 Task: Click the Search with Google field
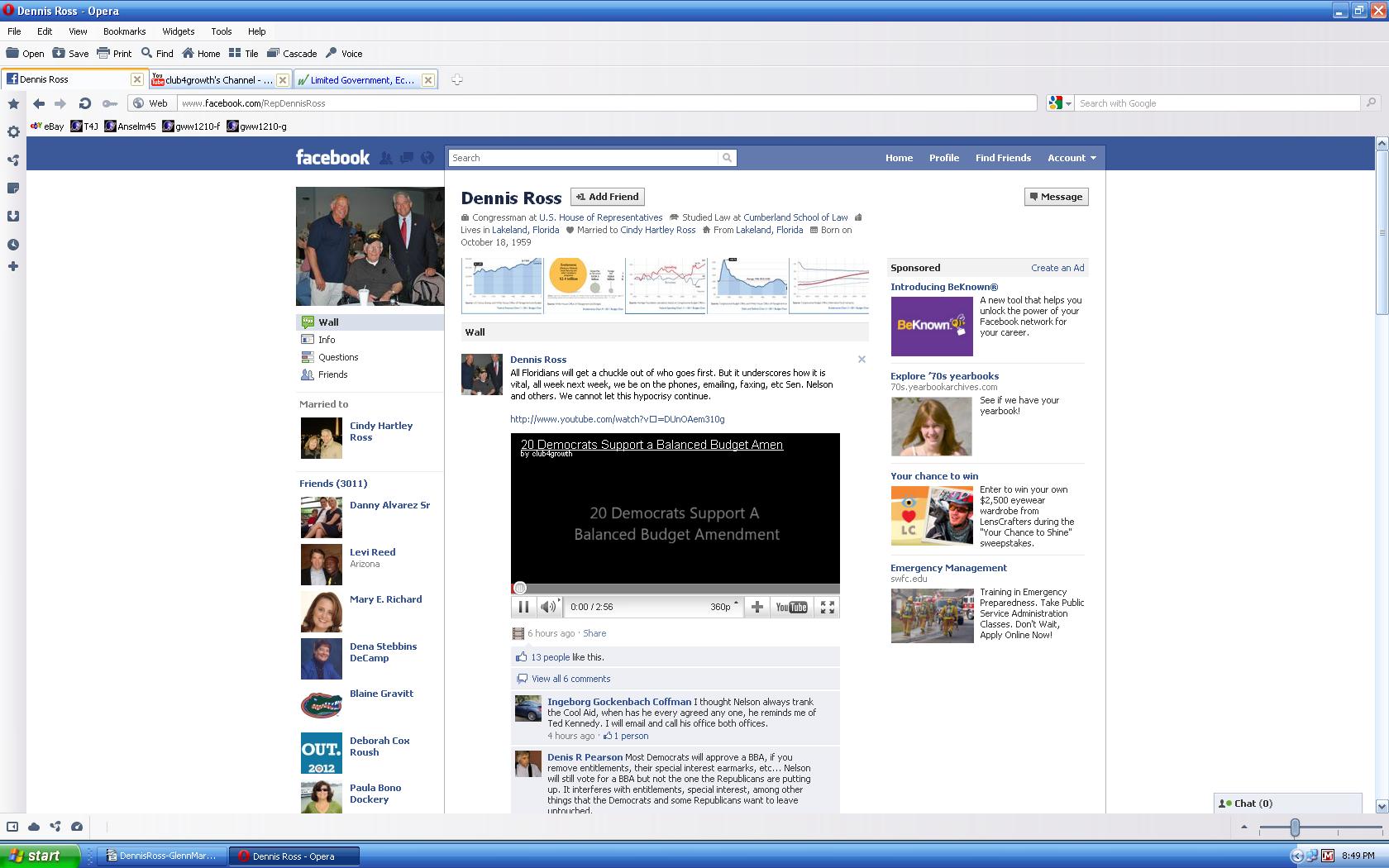click(1218, 103)
